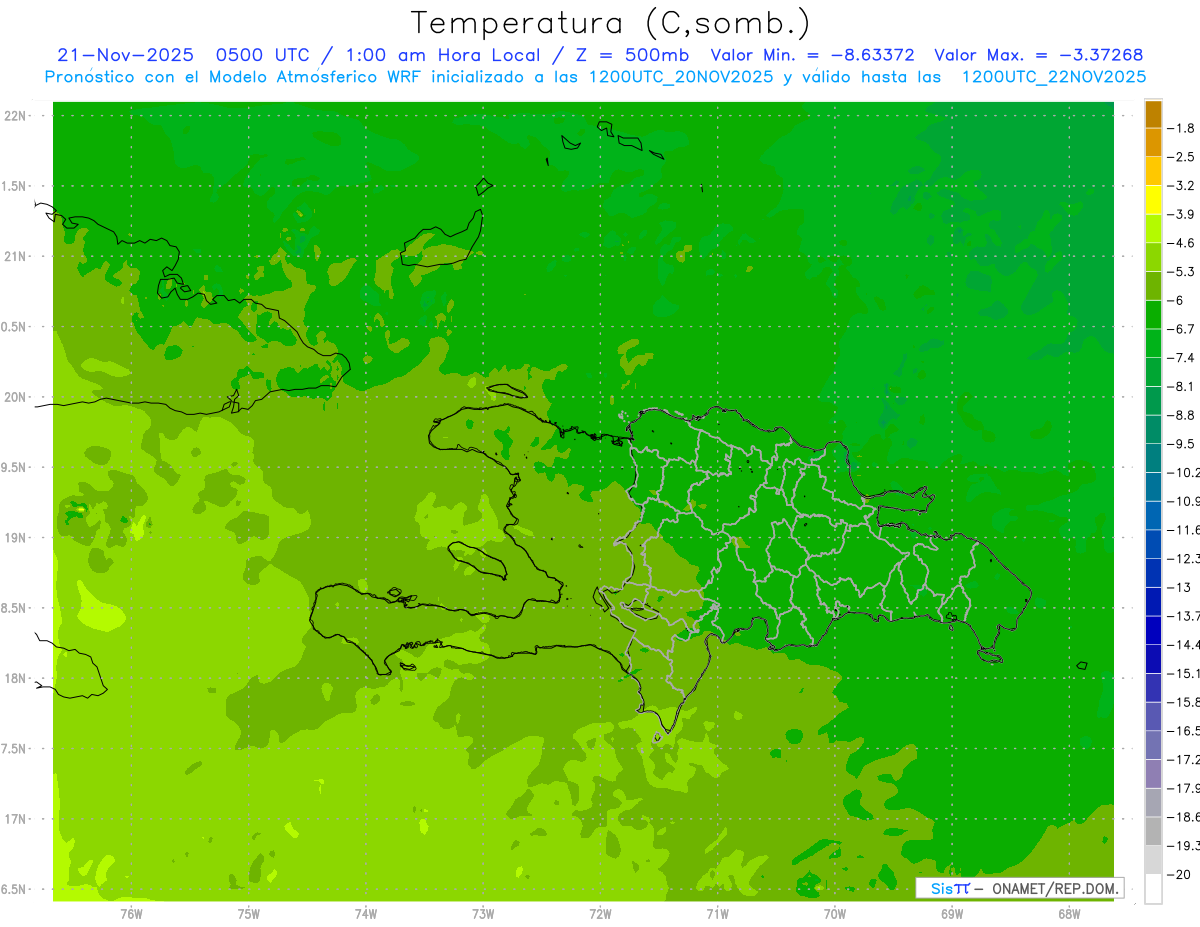The width and height of the screenshot is (1200, 927).
Task: Click the 76W longitude axis label
Action: (131, 913)
